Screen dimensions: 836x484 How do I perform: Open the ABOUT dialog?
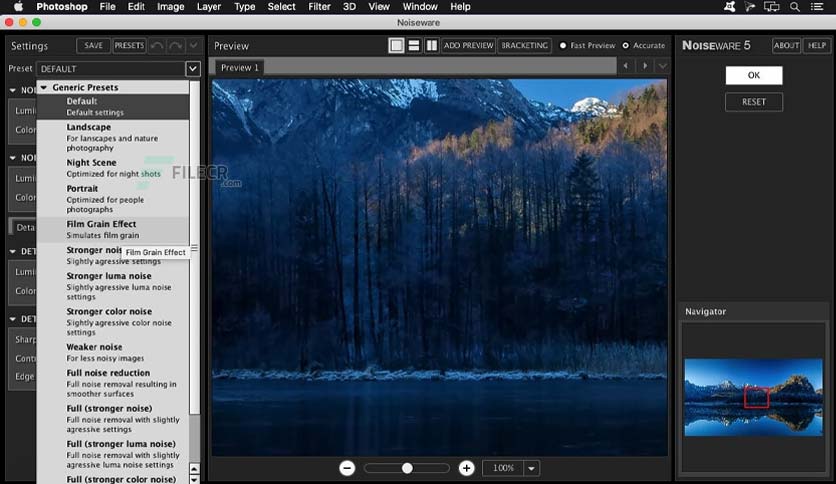(x=786, y=45)
